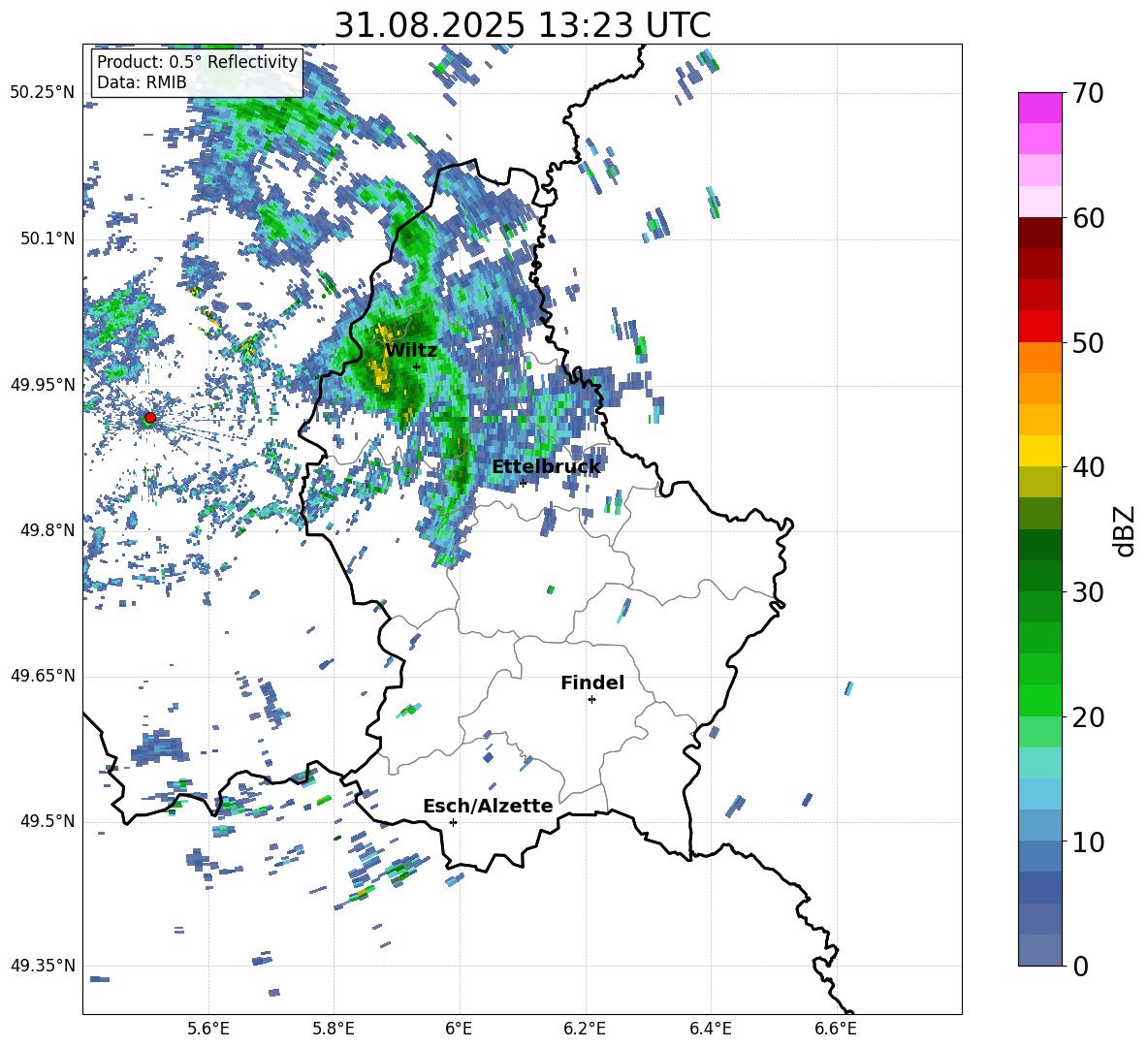This screenshot has width=1148, height=1048.
Task: Click the Esch/Alzette location cross marker
Action: pos(453,822)
